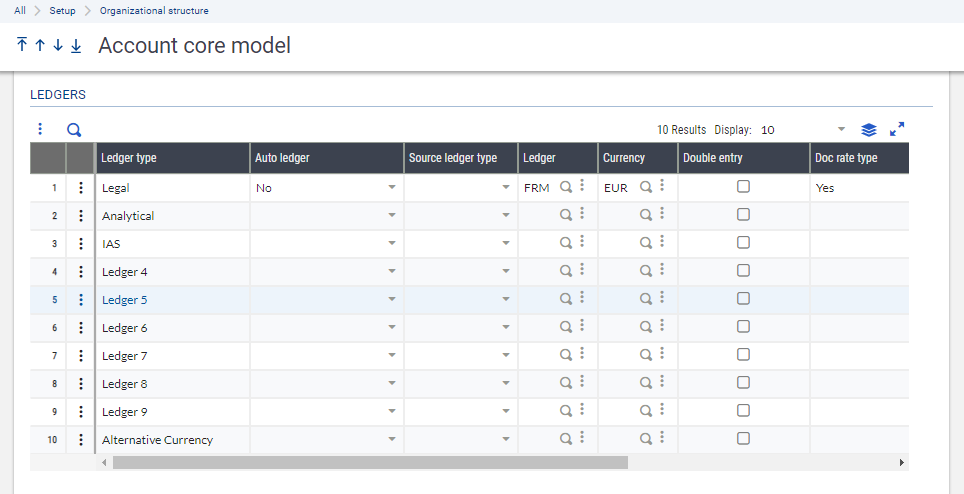
Task: Open Currency field actions in Ledger 6 row
Action: point(662,326)
